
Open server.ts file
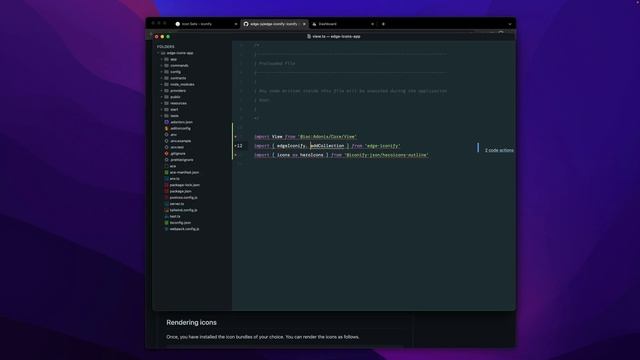pos(177,204)
